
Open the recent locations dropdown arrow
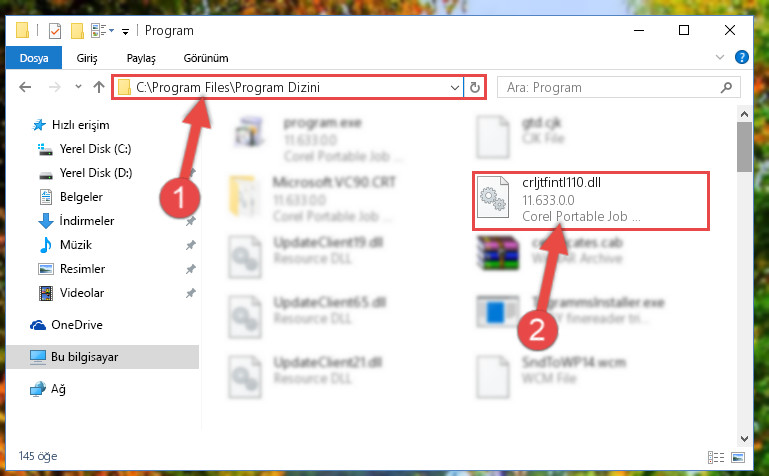pyautogui.click(x=78, y=87)
